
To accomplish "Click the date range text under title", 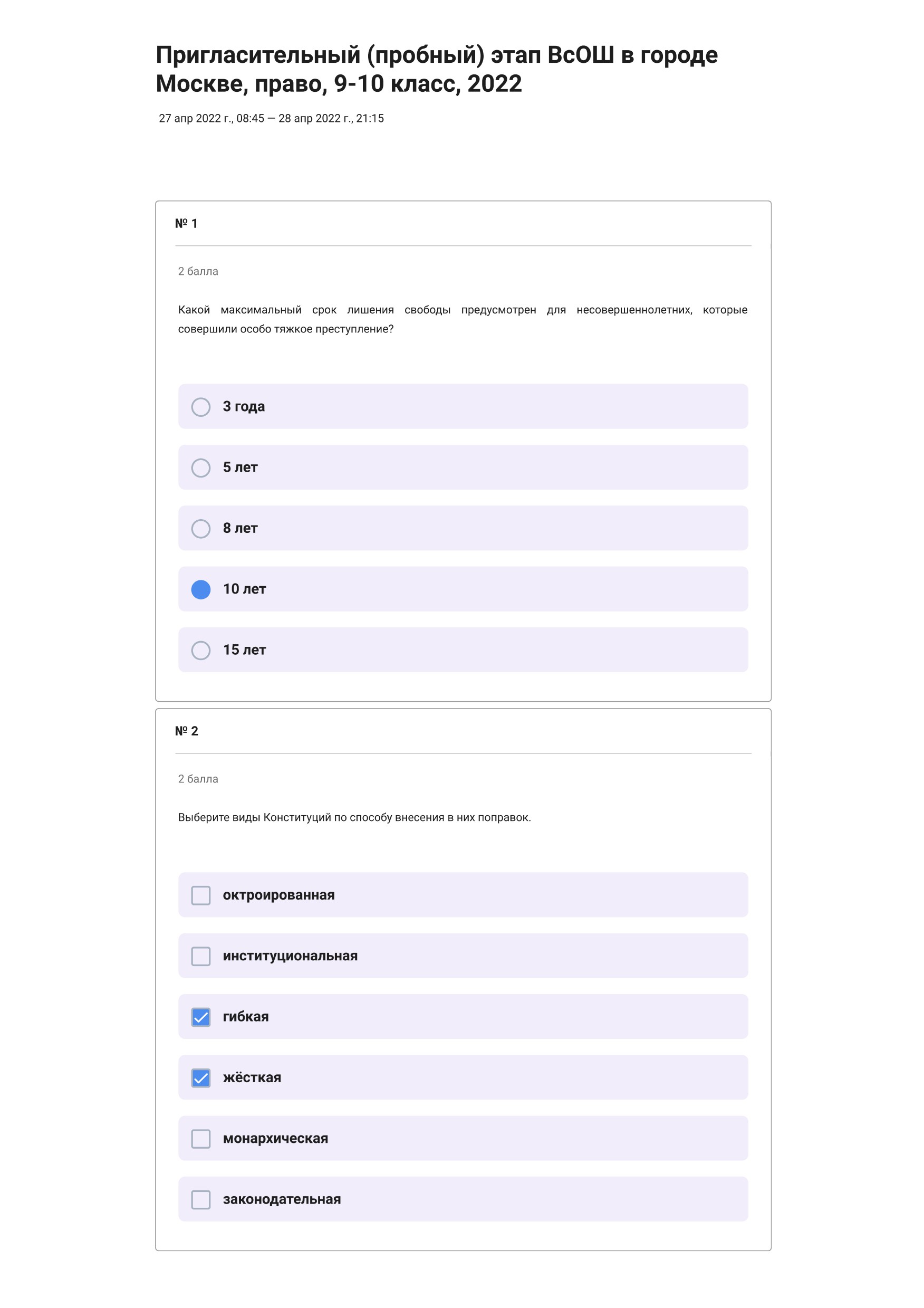I will click(271, 119).
